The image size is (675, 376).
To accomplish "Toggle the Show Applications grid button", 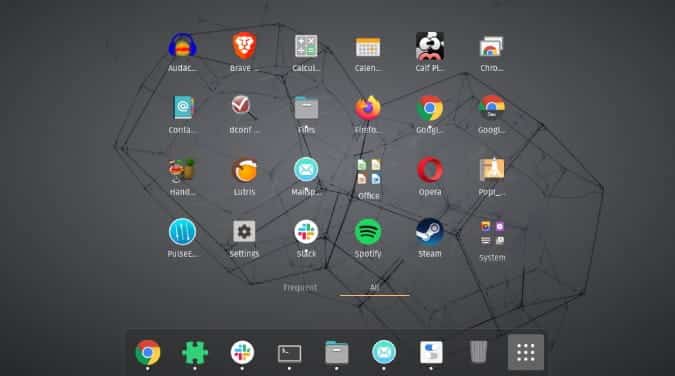I will coord(526,352).
